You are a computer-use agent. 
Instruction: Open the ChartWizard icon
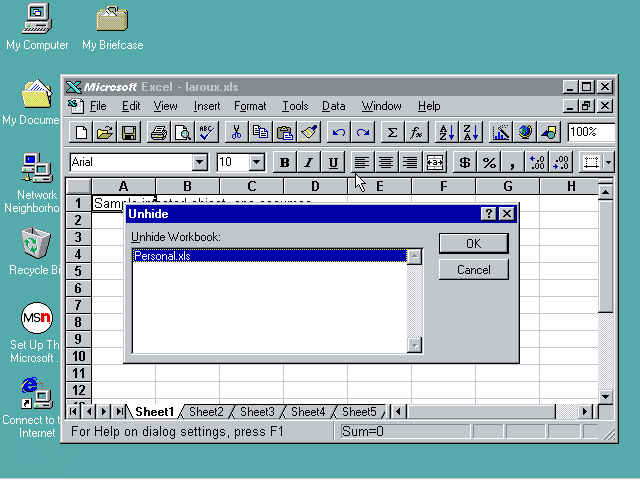[x=500, y=132]
